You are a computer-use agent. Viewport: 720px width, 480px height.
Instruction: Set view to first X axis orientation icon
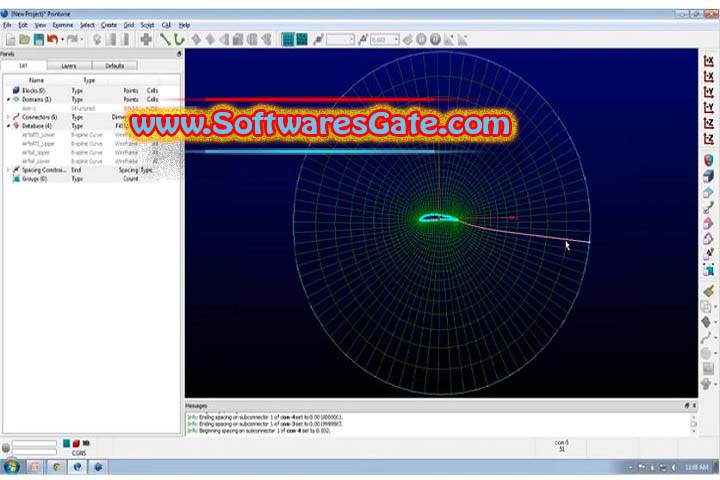[709, 61]
